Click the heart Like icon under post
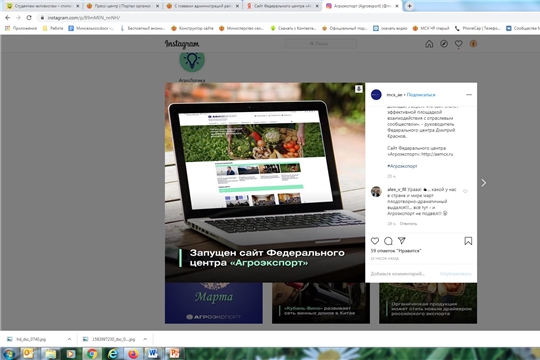Image resolution: width=540 pixels, height=360 pixels. (x=375, y=241)
